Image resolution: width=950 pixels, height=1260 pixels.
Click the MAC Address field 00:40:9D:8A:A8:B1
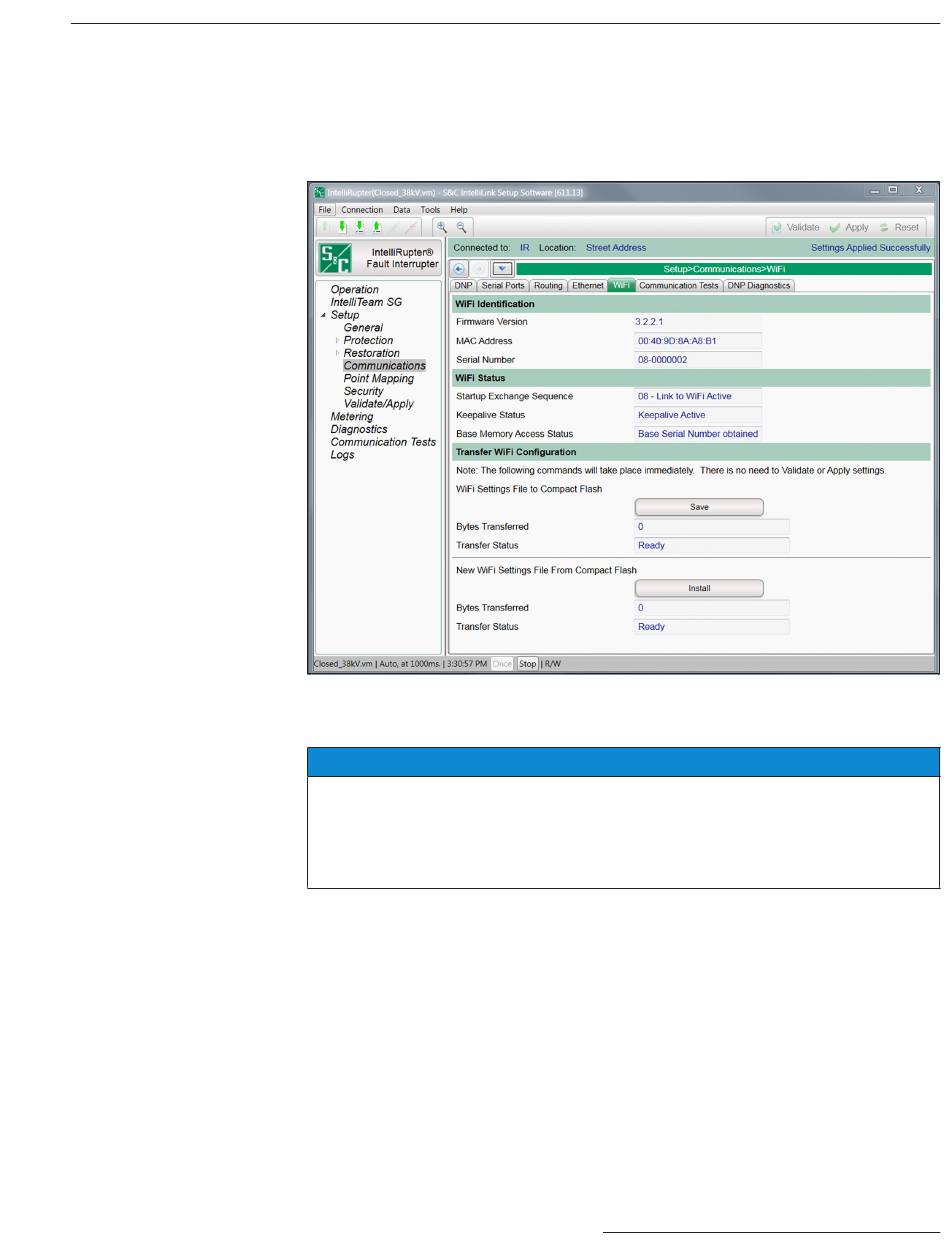point(698,341)
